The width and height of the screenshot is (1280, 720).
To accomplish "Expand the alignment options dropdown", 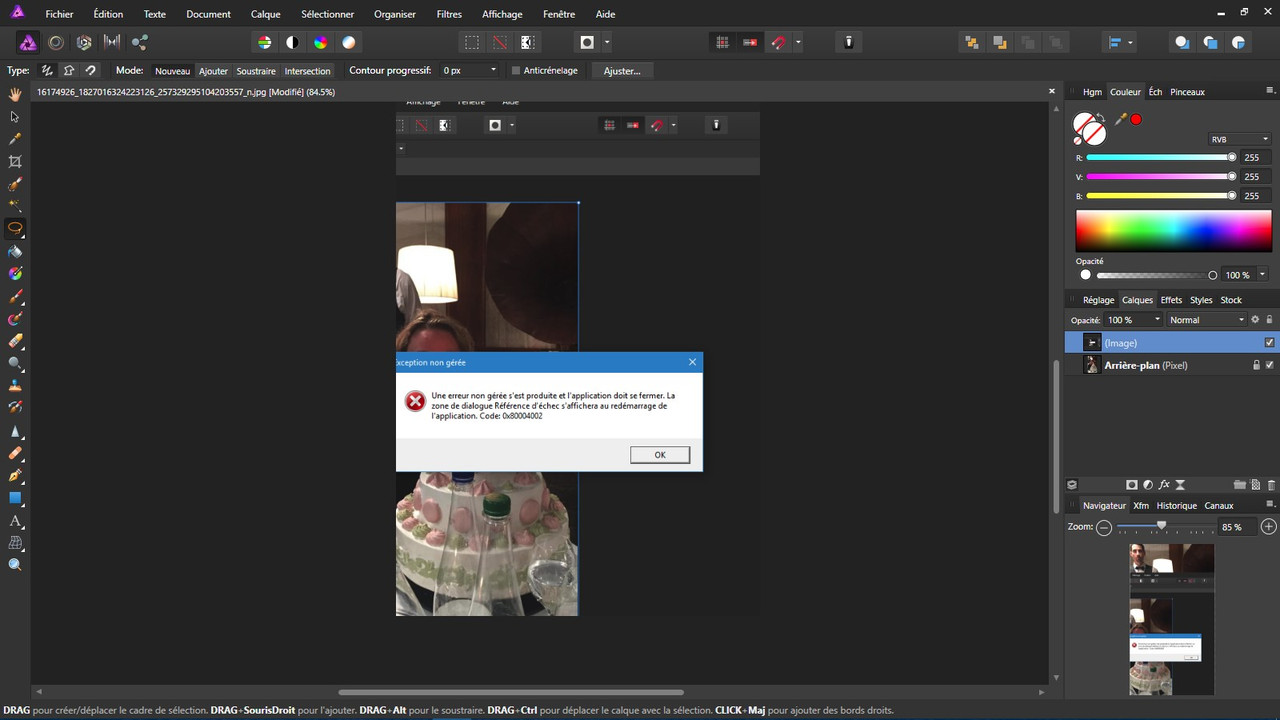I will click(1131, 42).
